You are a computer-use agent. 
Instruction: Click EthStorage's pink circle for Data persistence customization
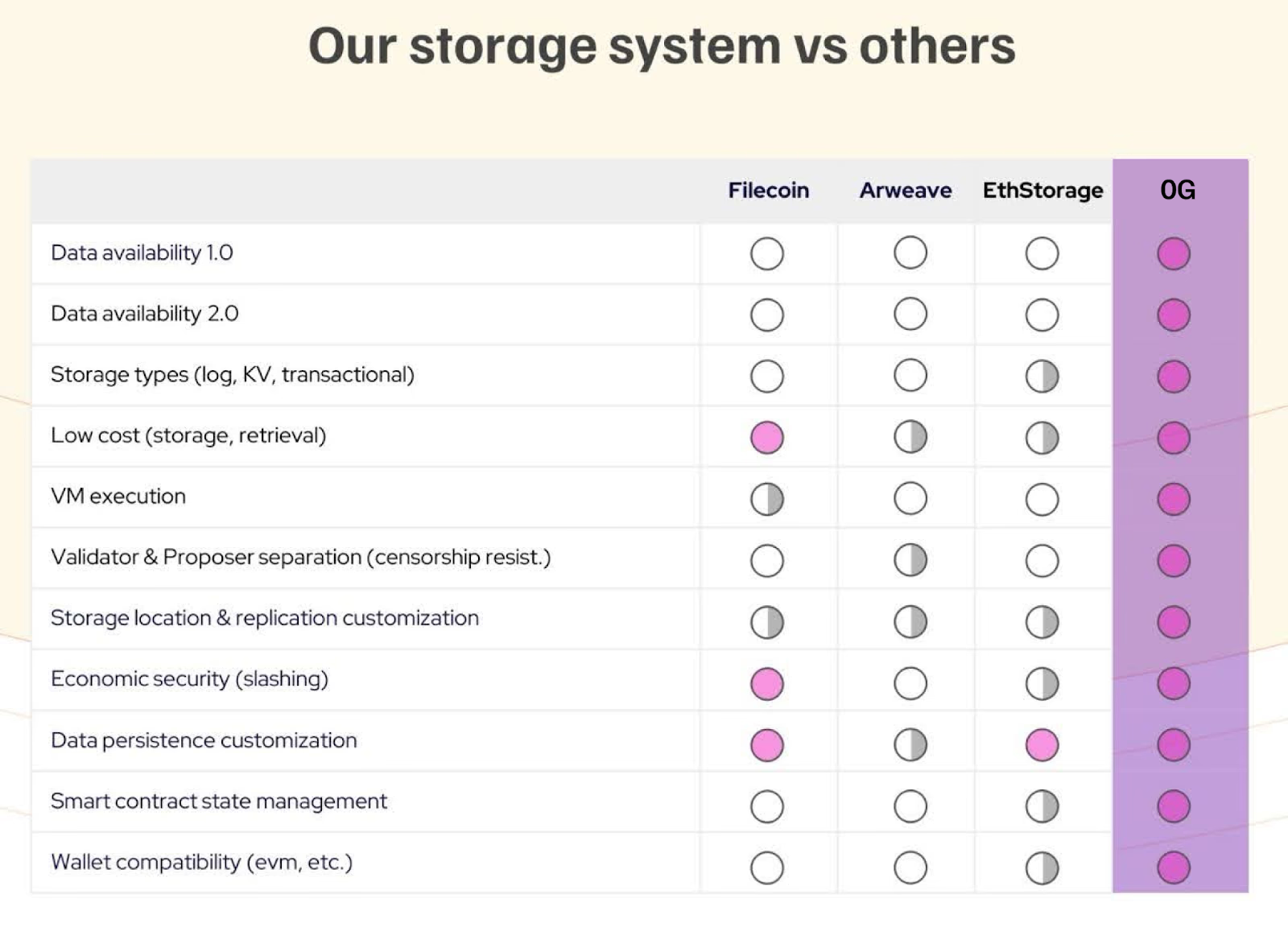1042,745
